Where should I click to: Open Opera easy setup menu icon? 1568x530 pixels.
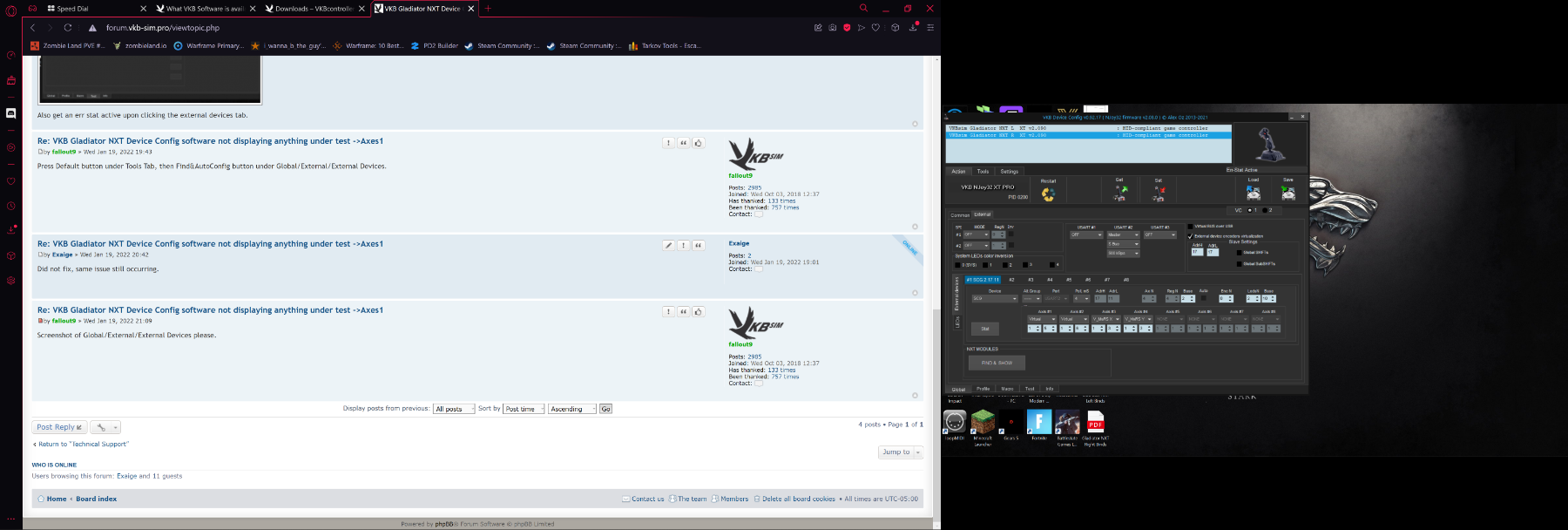click(x=930, y=28)
